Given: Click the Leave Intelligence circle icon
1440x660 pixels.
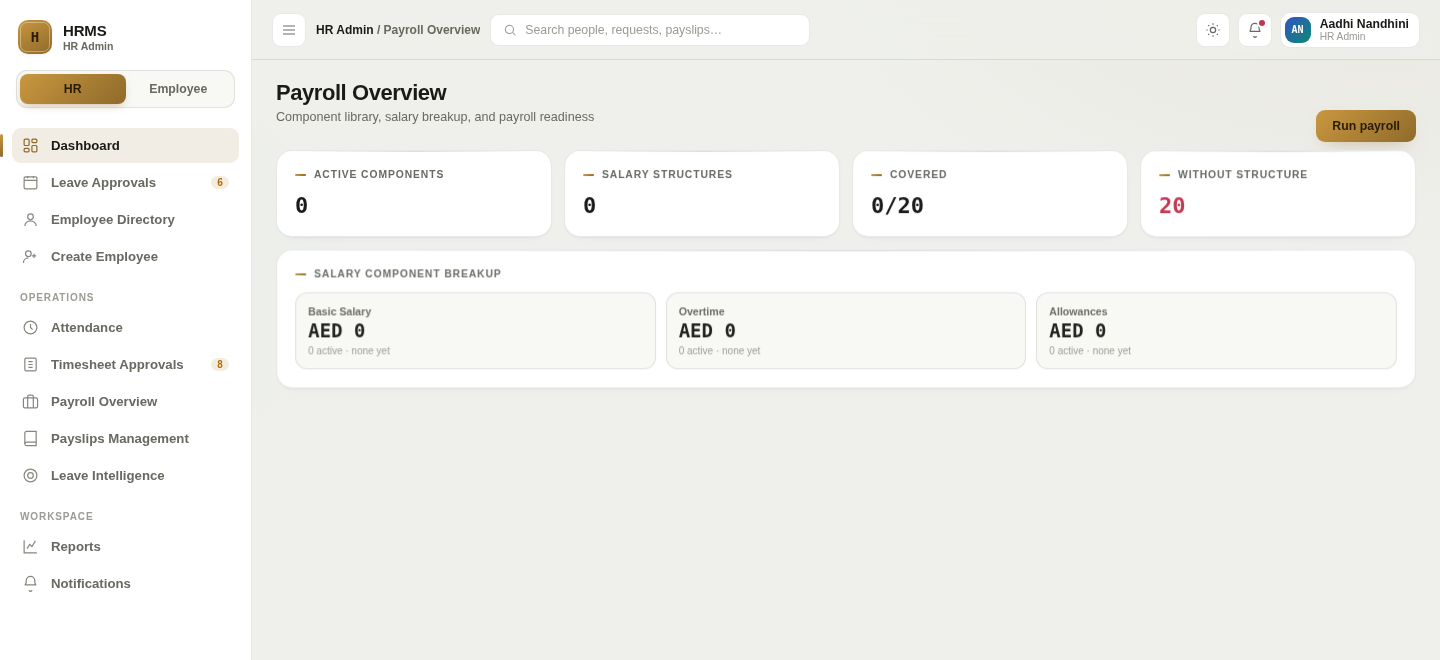Looking at the screenshot, I should (30, 476).
